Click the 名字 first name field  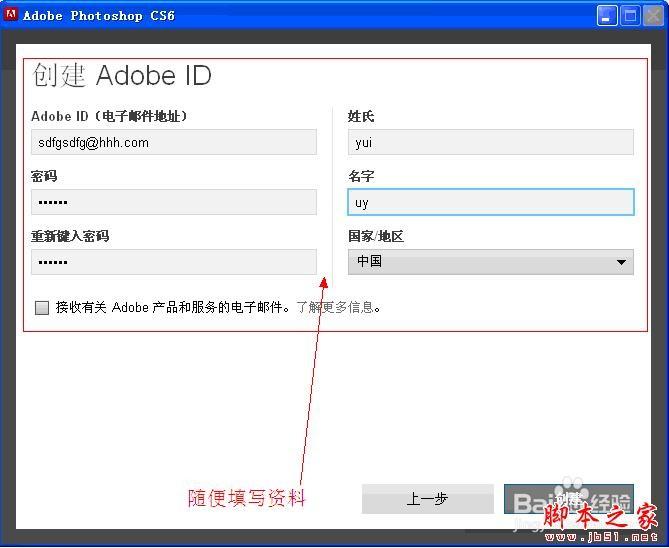pos(491,202)
